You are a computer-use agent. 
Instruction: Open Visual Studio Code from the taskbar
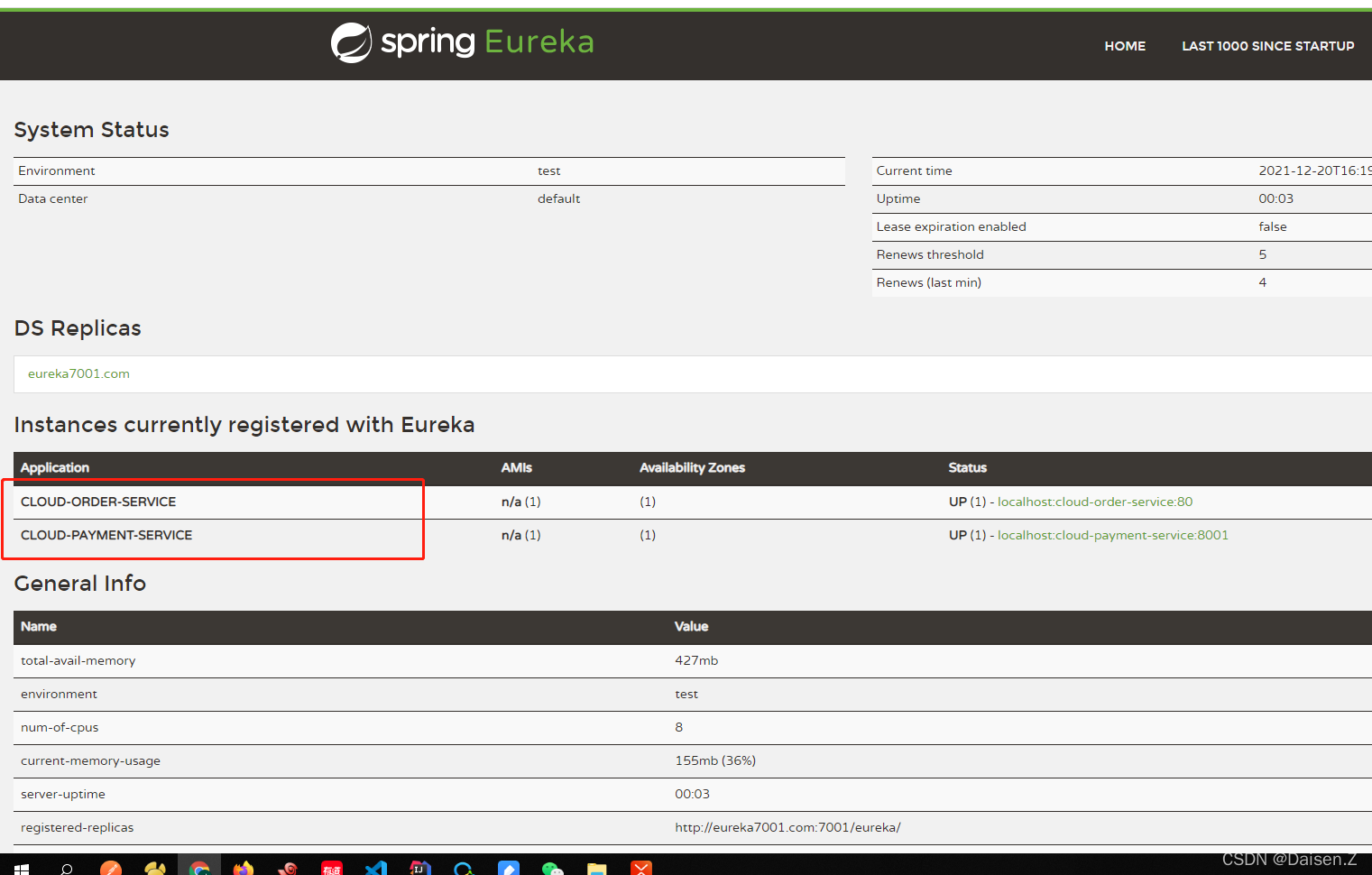click(x=376, y=868)
